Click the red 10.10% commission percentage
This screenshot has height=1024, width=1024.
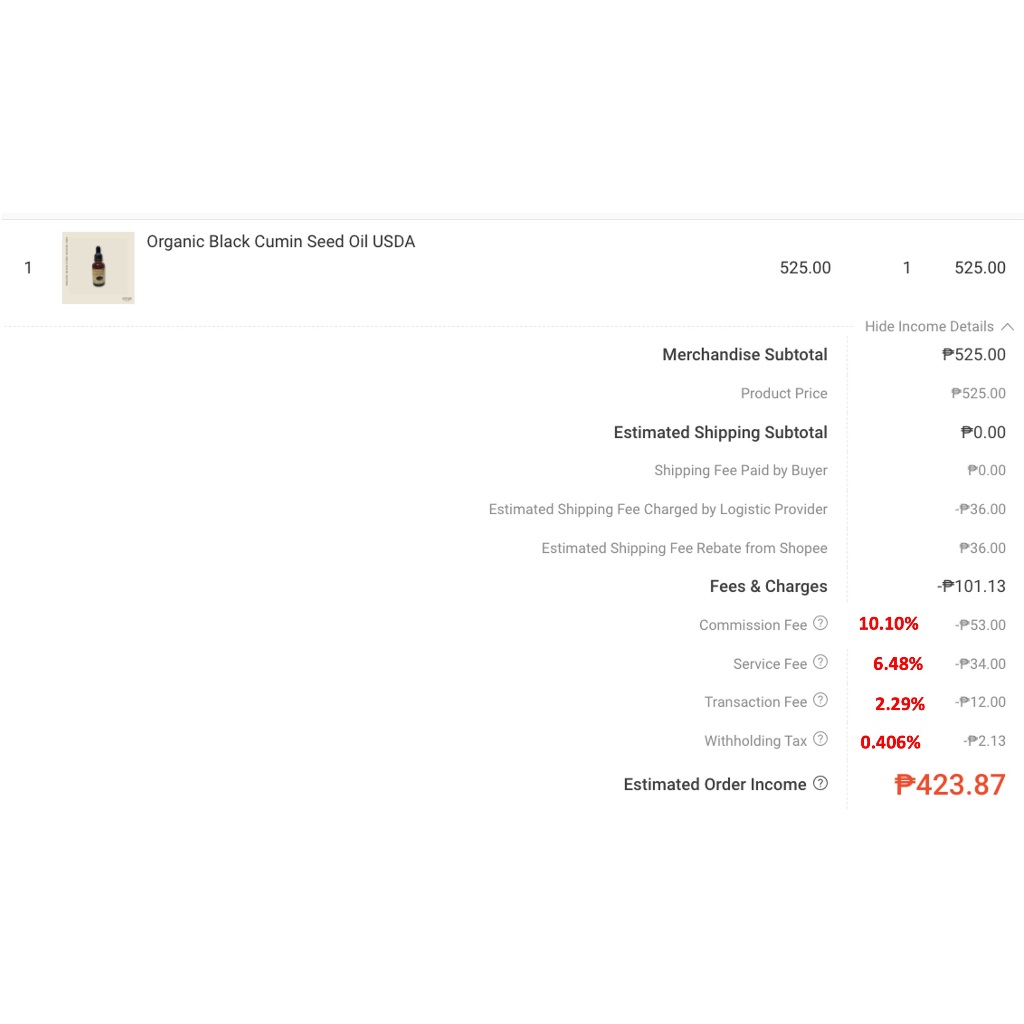[888, 624]
